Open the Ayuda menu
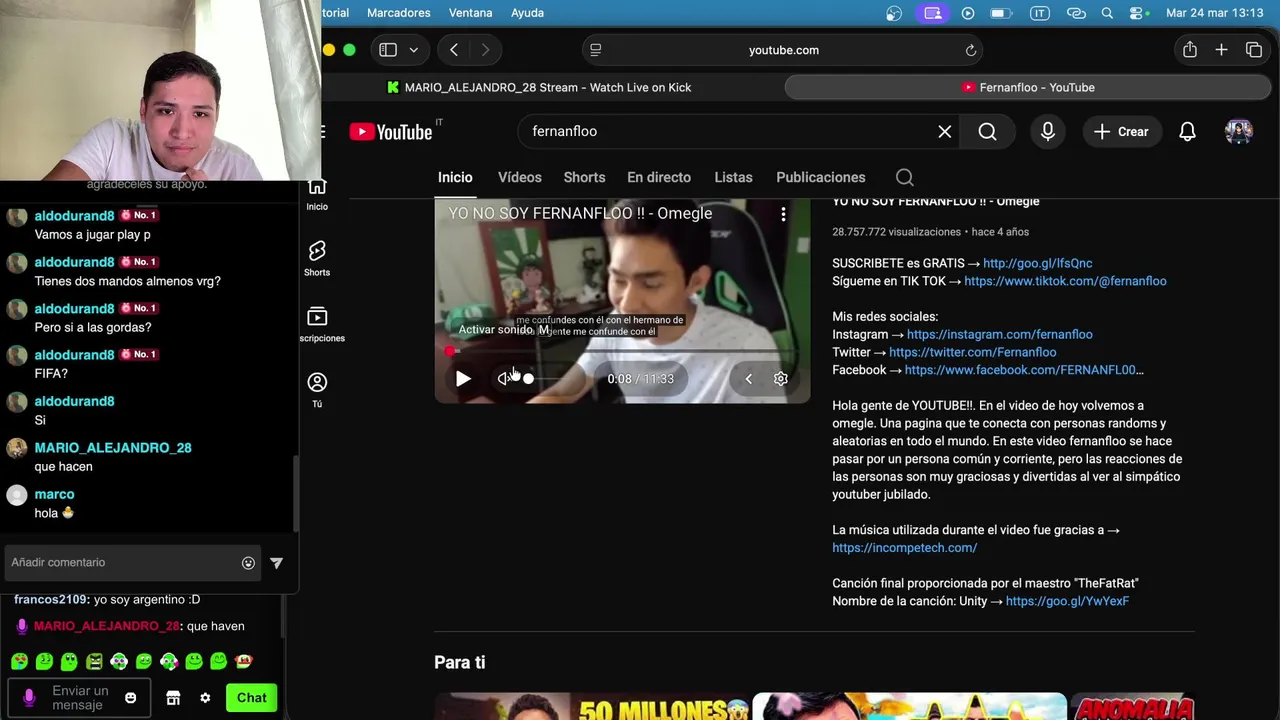 point(527,13)
